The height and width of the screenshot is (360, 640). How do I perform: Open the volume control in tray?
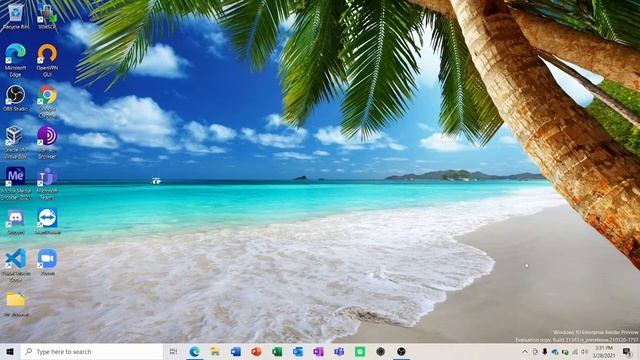(x=584, y=351)
